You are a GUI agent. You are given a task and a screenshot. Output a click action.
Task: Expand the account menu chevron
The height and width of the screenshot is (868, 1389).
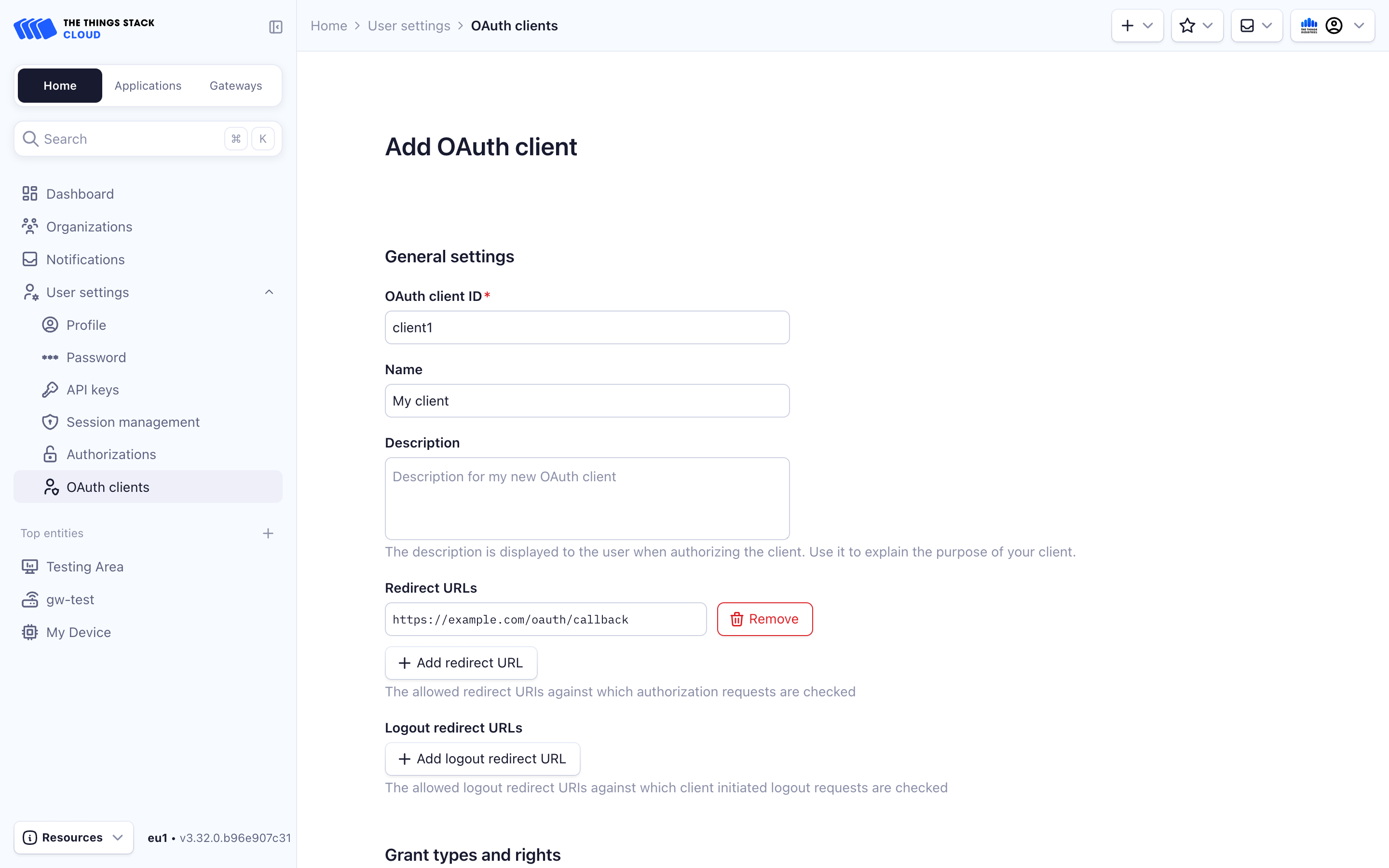[1359, 25]
